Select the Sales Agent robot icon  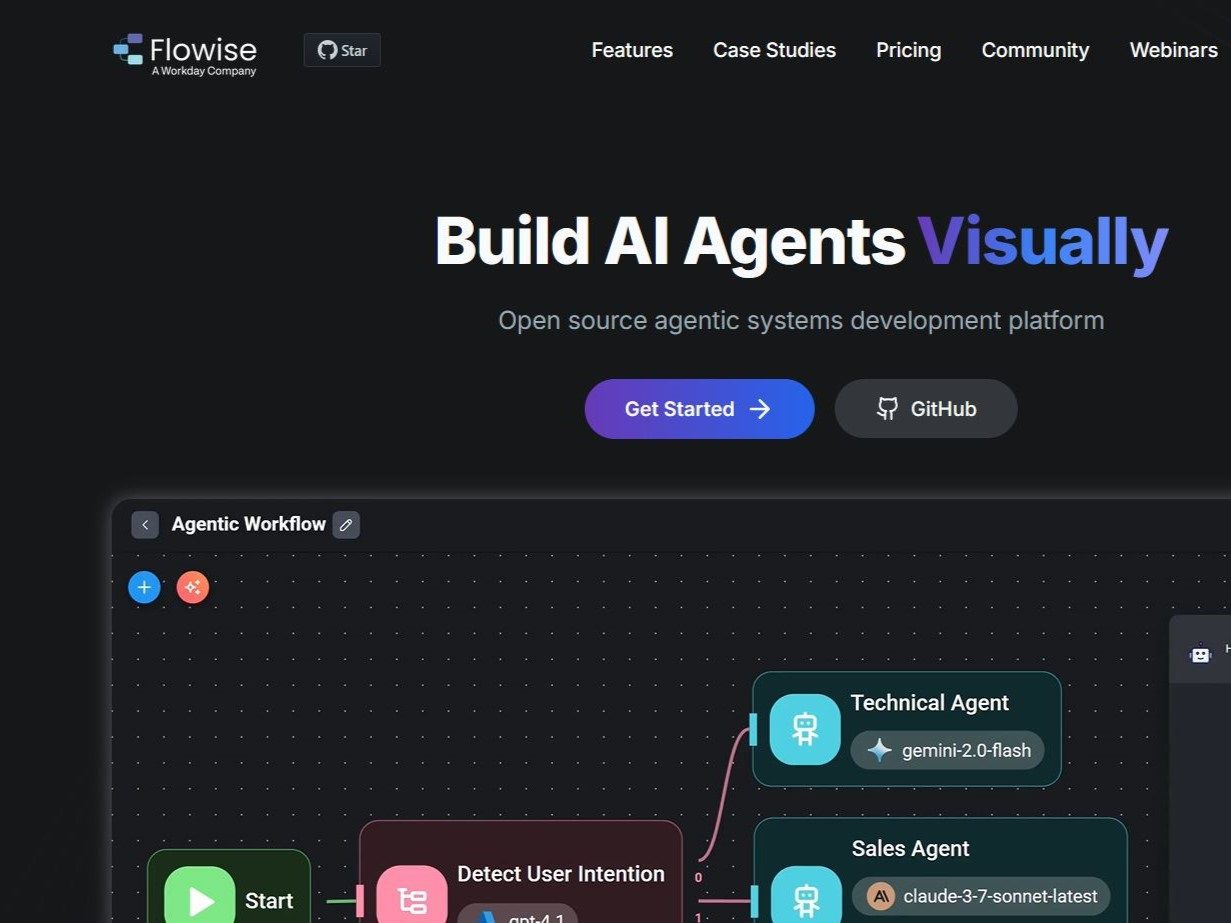pyautogui.click(x=806, y=896)
